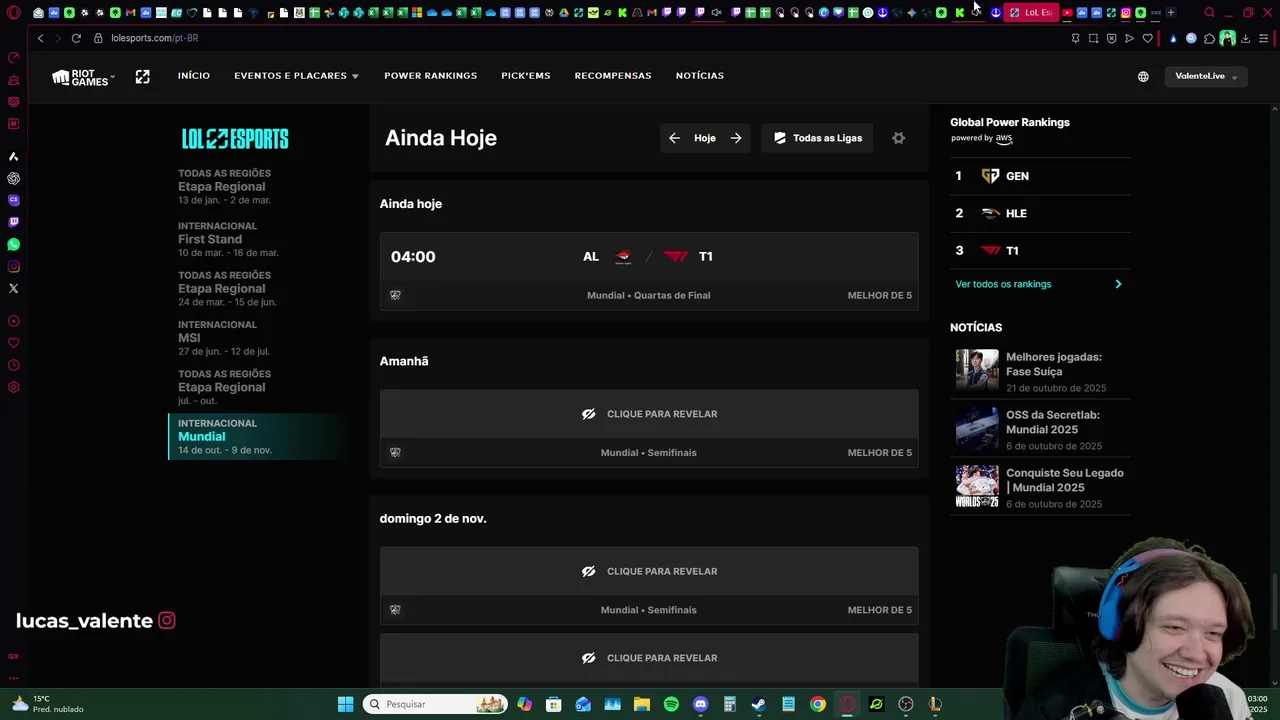Click the browser back arrow

click(x=40, y=38)
